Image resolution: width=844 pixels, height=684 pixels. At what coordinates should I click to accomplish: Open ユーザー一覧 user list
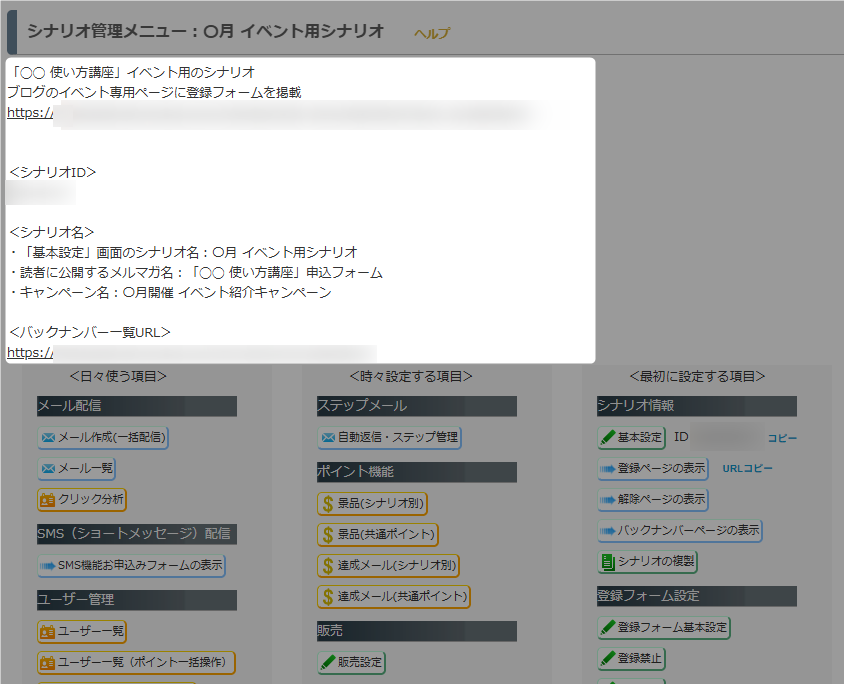click(x=82, y=631)
